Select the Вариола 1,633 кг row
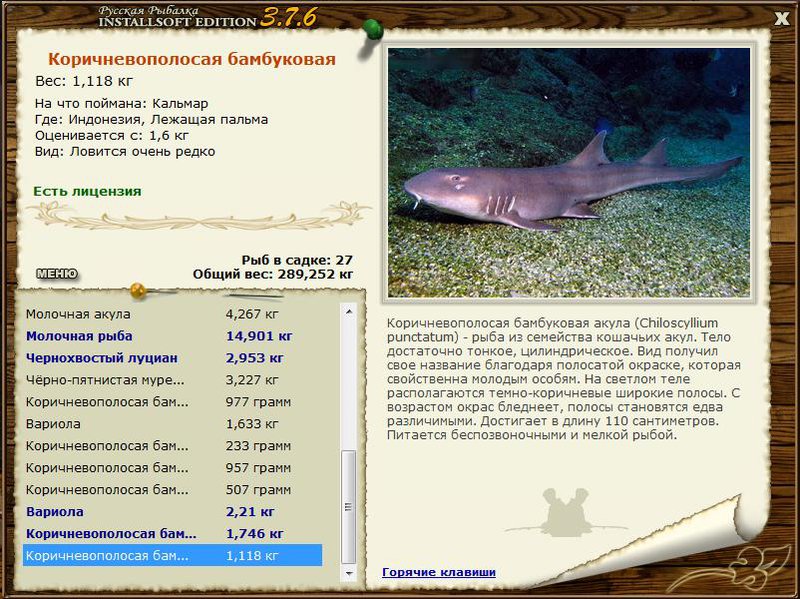This screenshot has width=800, height=599. point(173,423)
